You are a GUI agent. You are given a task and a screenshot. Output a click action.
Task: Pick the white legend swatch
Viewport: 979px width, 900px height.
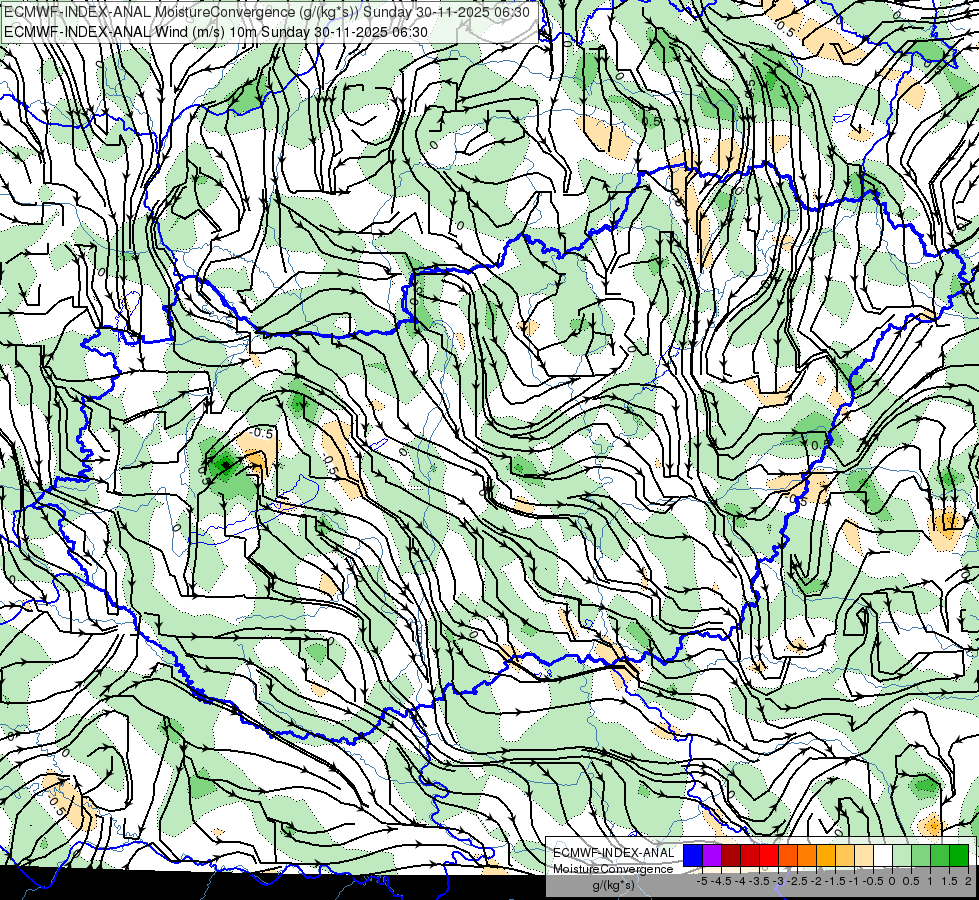click(x=883, y=855)
